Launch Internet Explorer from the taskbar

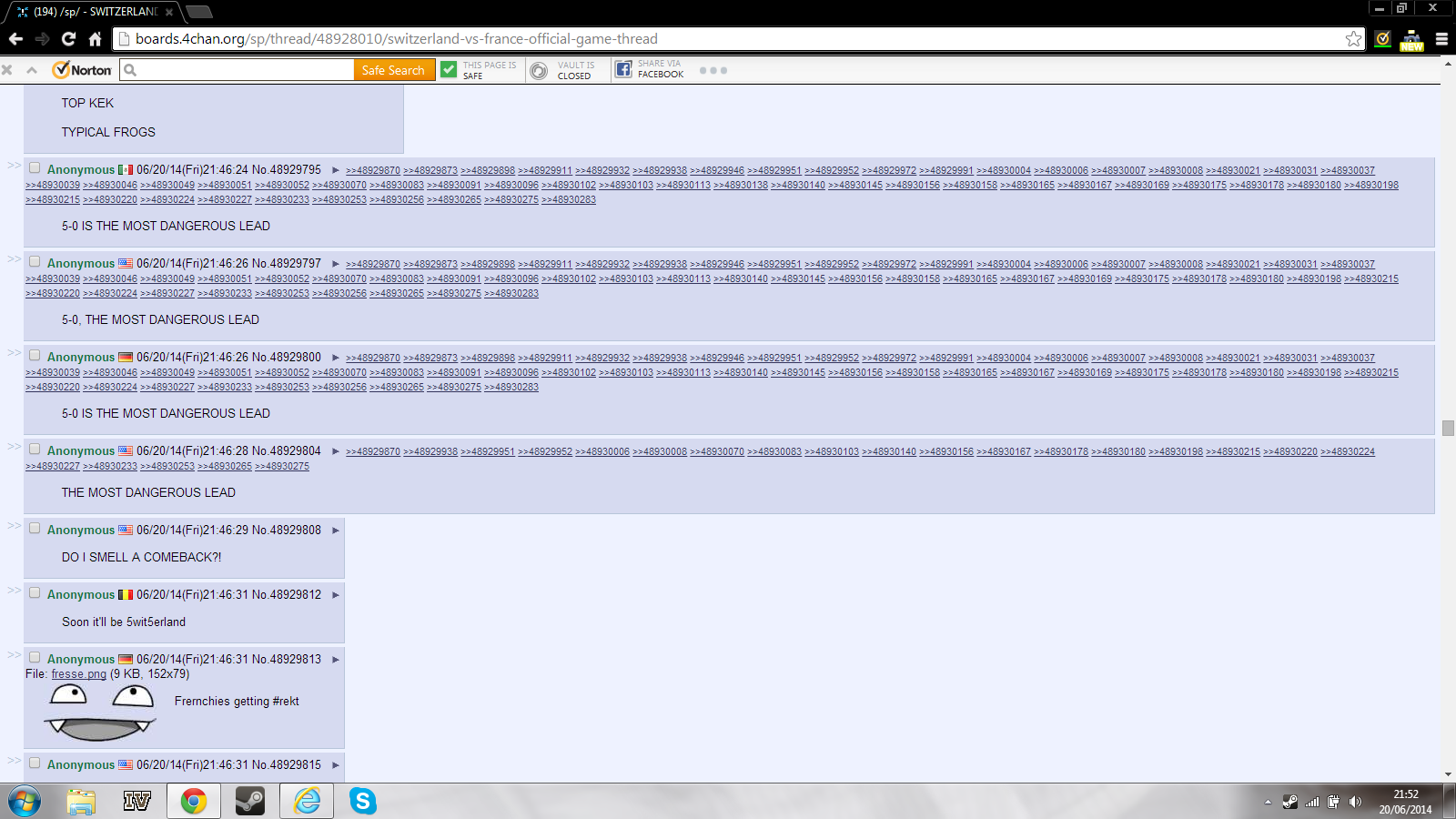click(307, 802)
